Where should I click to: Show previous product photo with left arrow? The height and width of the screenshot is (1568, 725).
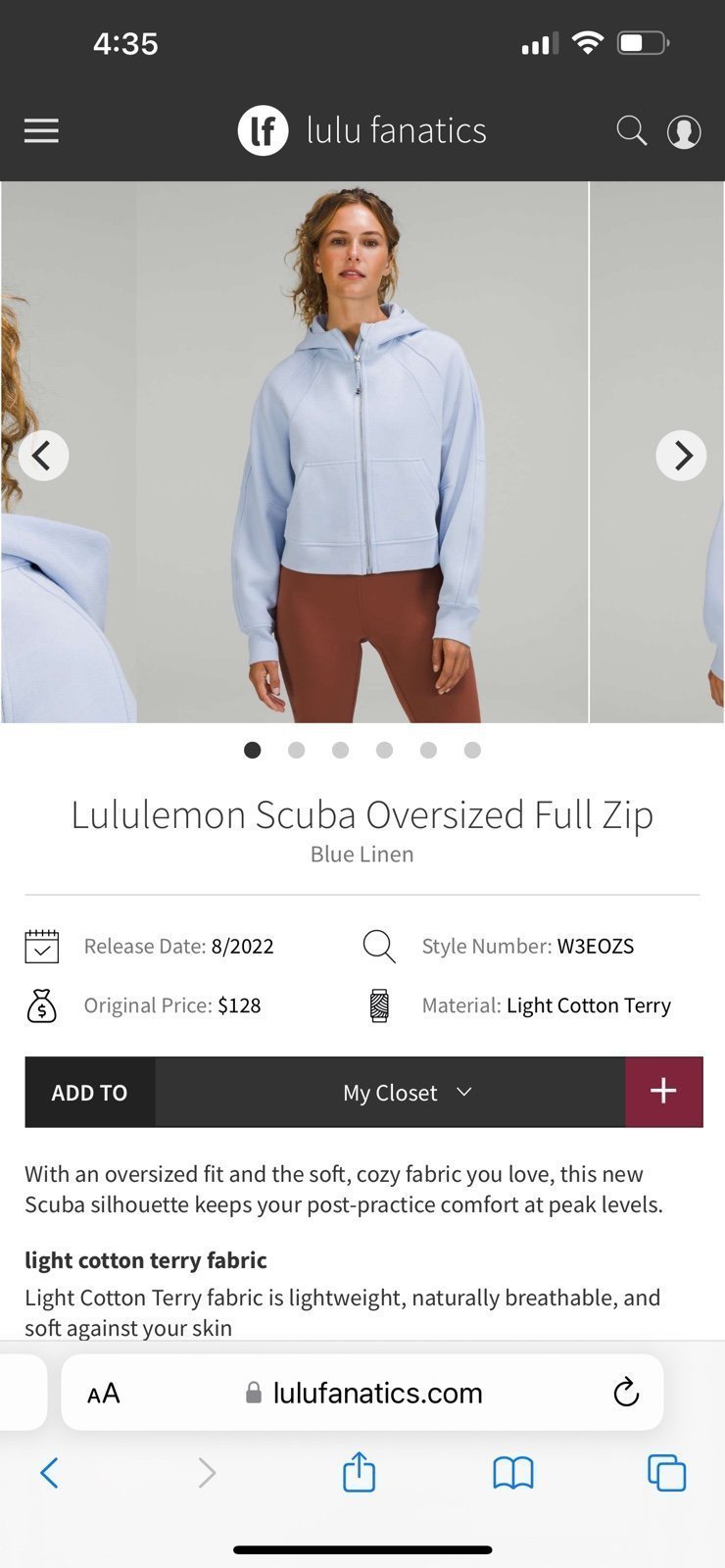pos(43,456)
